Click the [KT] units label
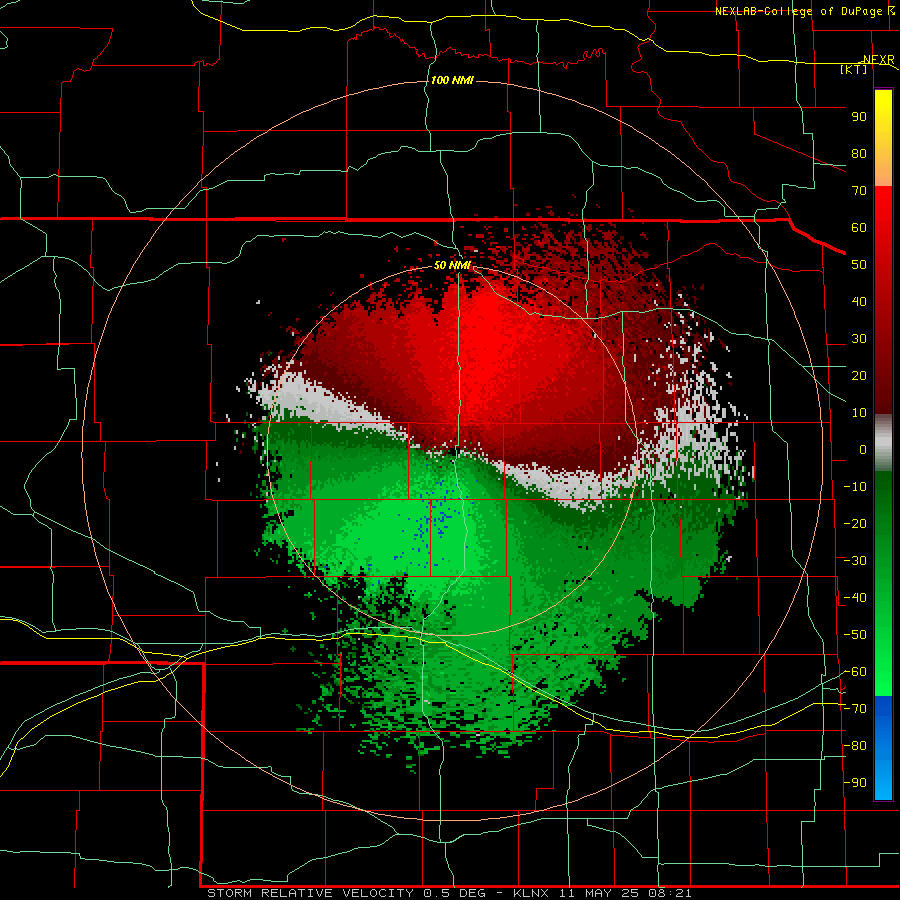Screen dimensions: 900x900 (x=854, y=69)
